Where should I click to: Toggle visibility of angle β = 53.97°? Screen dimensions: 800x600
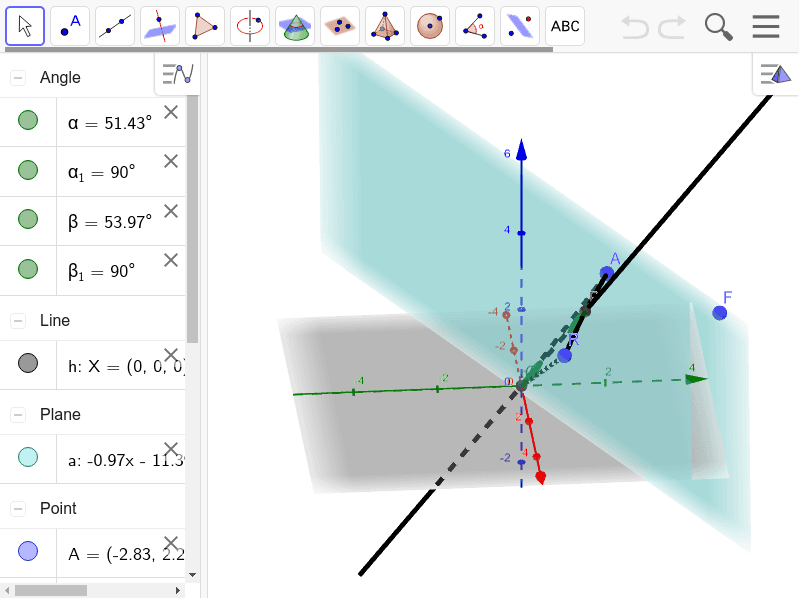click(28, 219)
